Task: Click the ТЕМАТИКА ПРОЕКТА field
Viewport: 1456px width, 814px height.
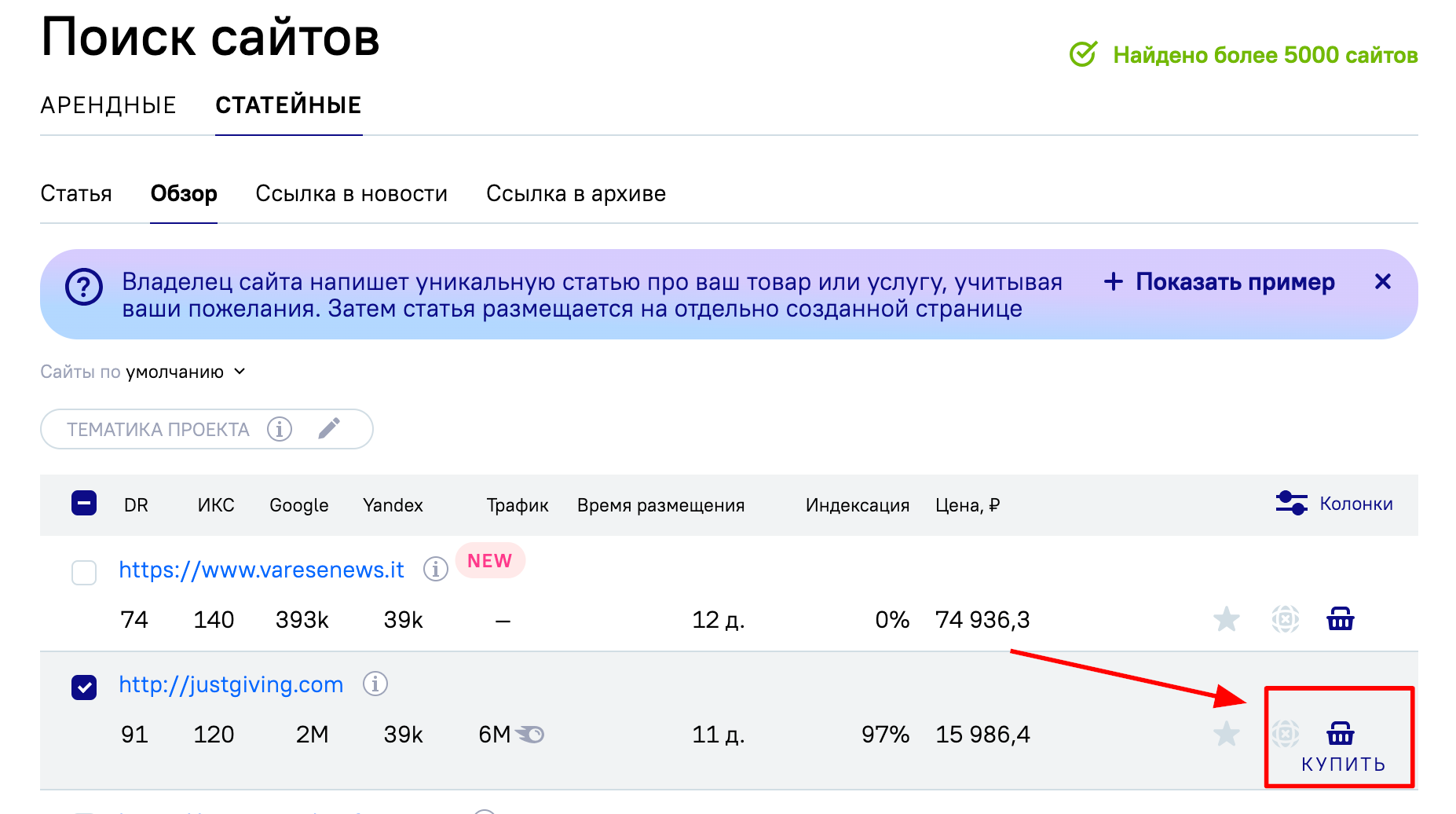Action: click(207, 429)
